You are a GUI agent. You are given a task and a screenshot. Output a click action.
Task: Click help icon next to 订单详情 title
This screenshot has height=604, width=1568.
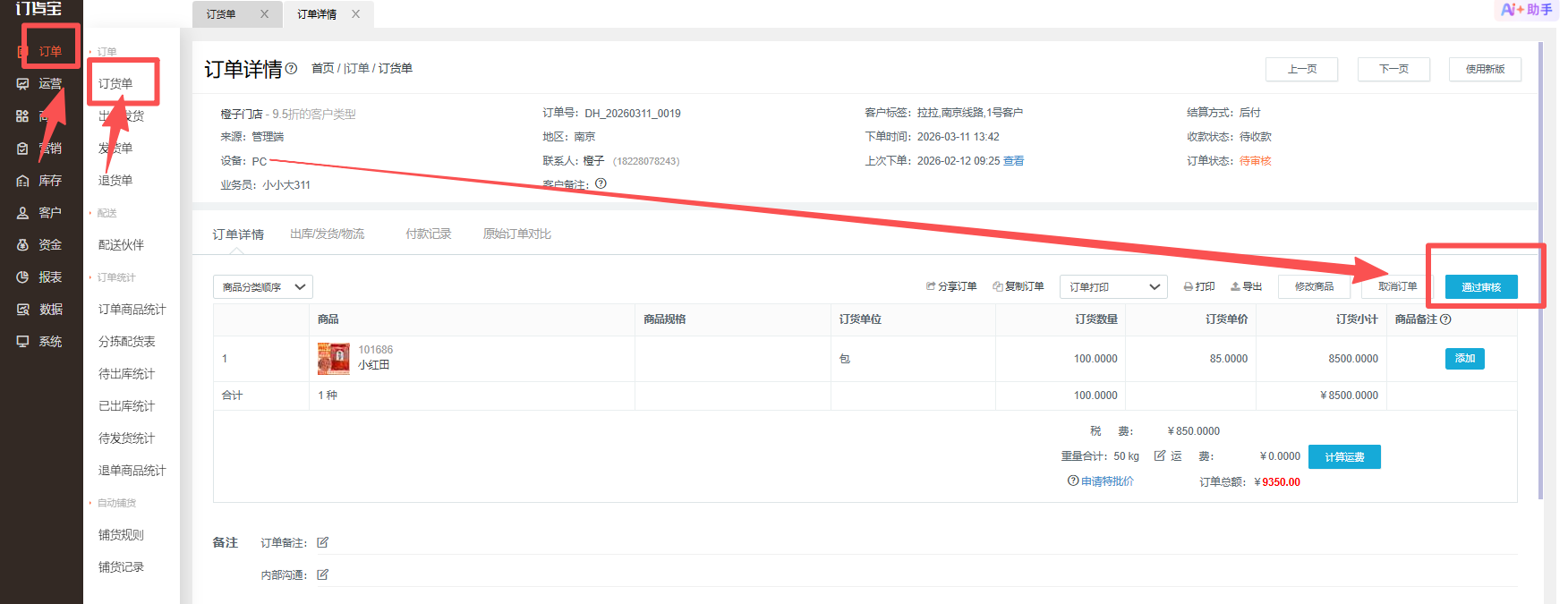click(x=291, y=68)
